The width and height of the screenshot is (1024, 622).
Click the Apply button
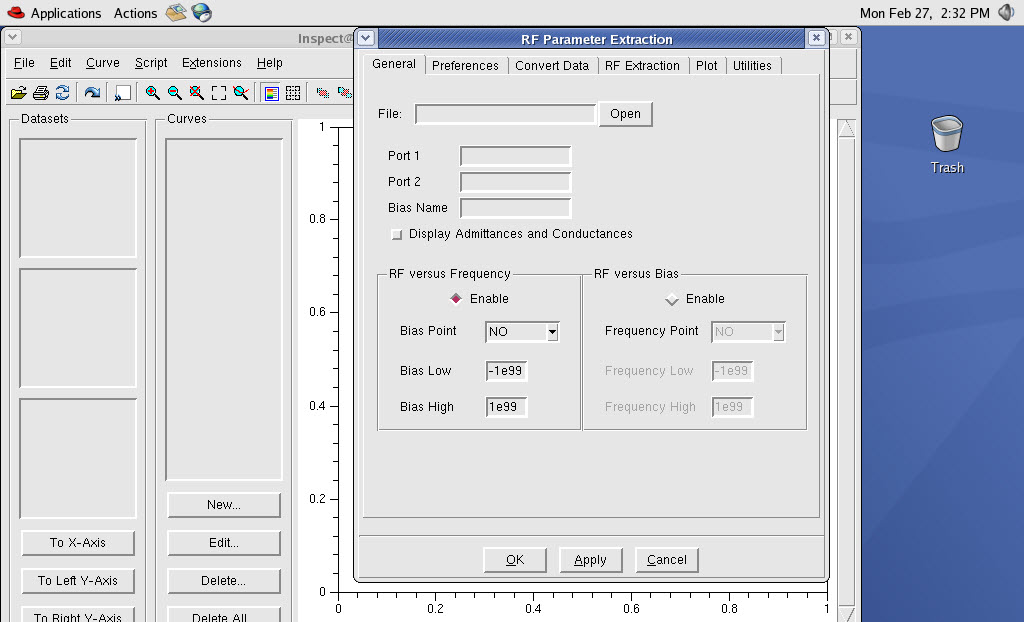click(x=590, y=560)
